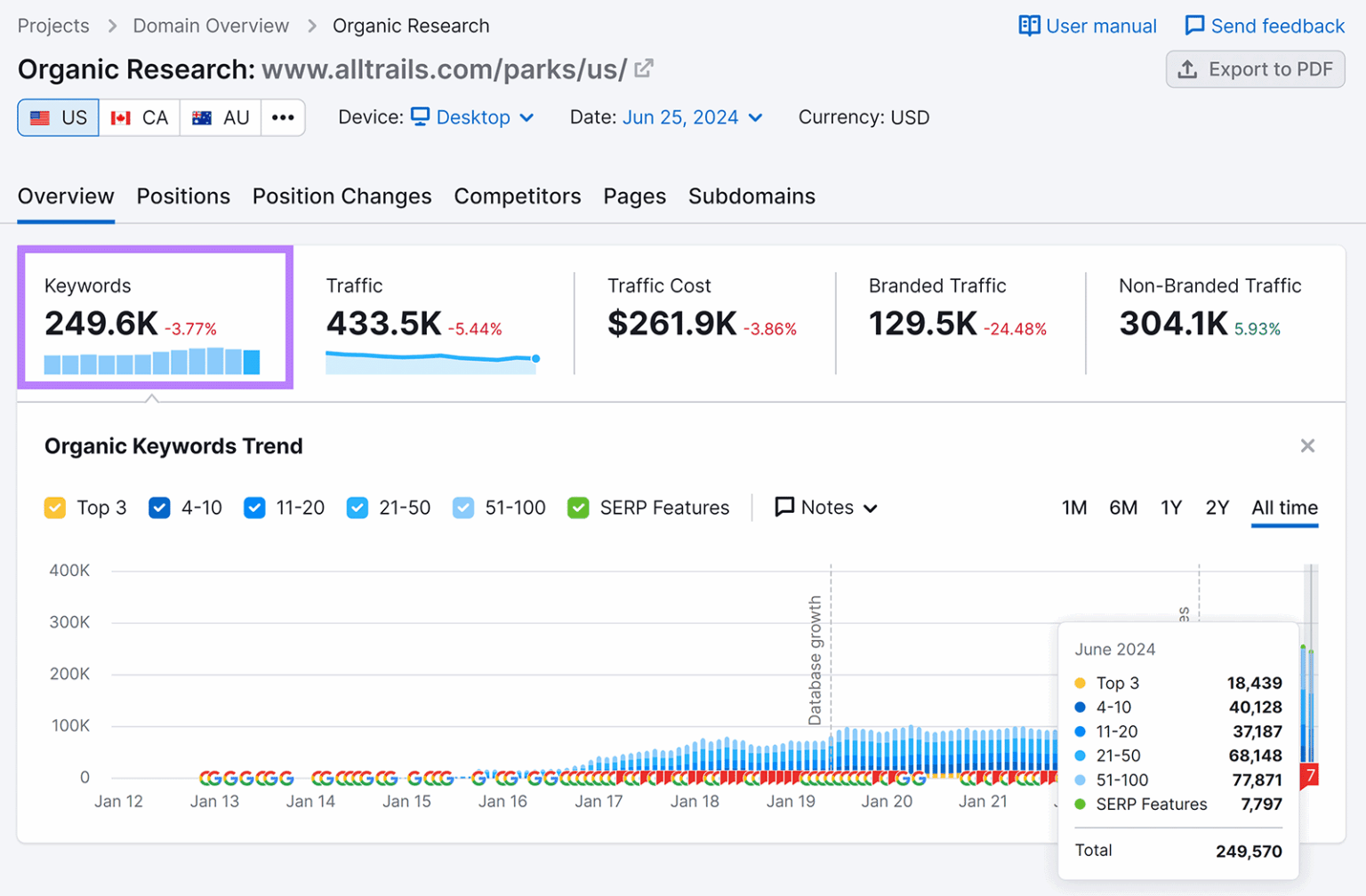Open the ellipsis menu for more countries
Image resolution: width=1366 pixels, height=896 pixels.
pyautogui.click(x=283, y=116)
